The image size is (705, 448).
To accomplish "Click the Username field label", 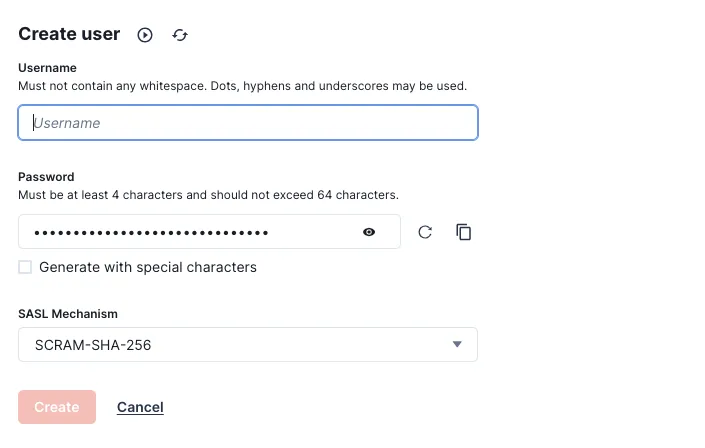I will click(47, 68).
